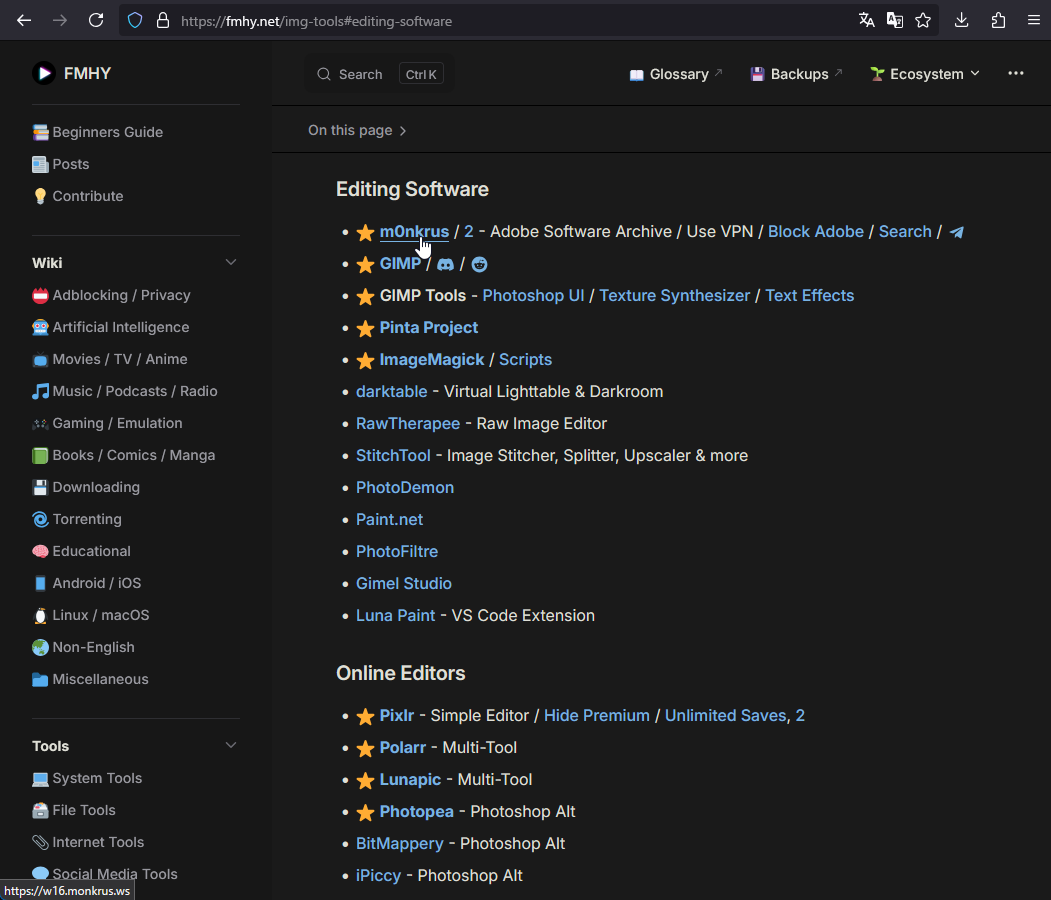Click the first translate icon in address bar

click(x=867, y=21)
